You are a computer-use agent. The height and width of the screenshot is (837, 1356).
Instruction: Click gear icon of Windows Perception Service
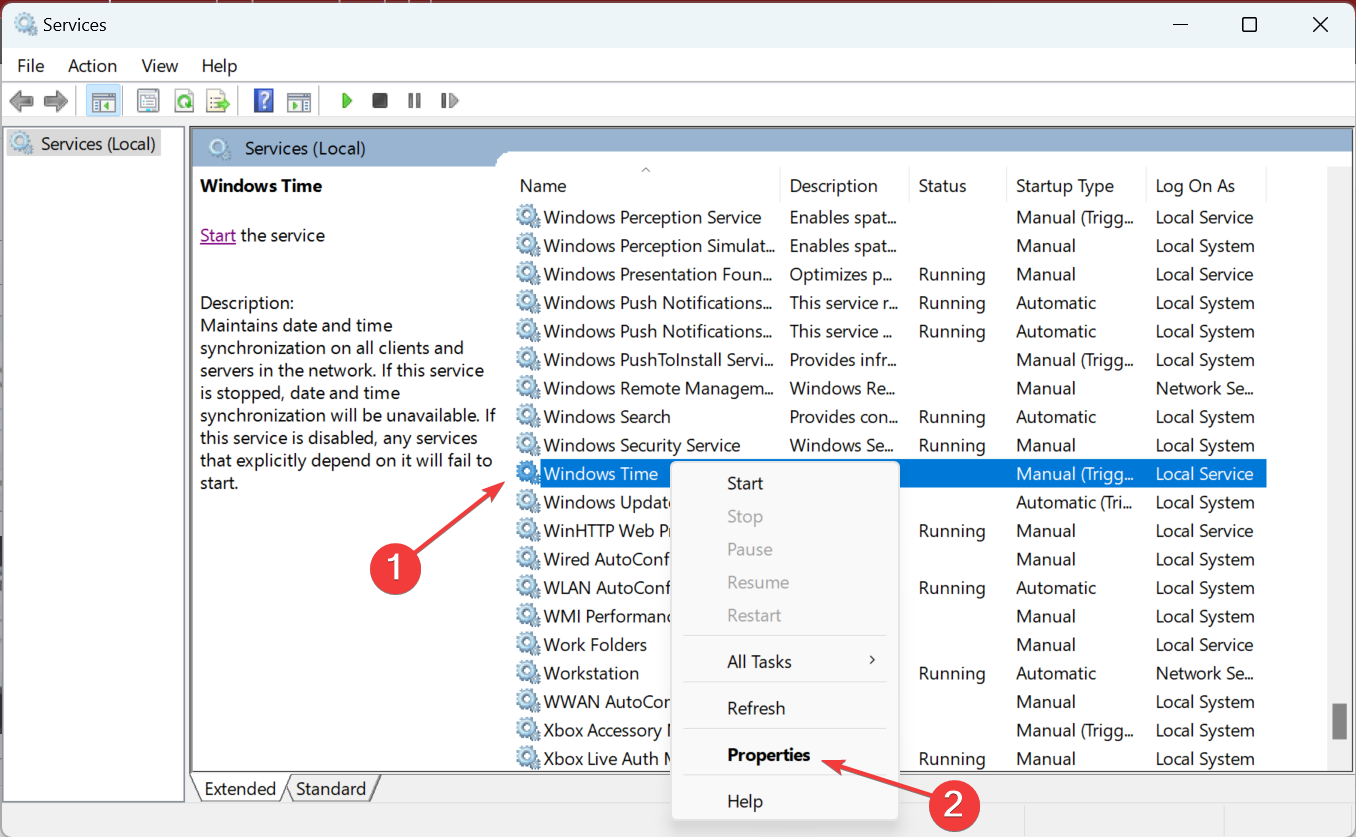point(527,217)
